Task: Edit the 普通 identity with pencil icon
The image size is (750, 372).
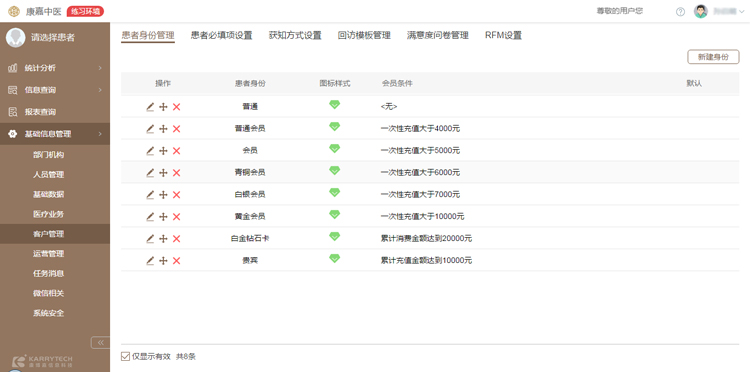Action: (150, 107)
